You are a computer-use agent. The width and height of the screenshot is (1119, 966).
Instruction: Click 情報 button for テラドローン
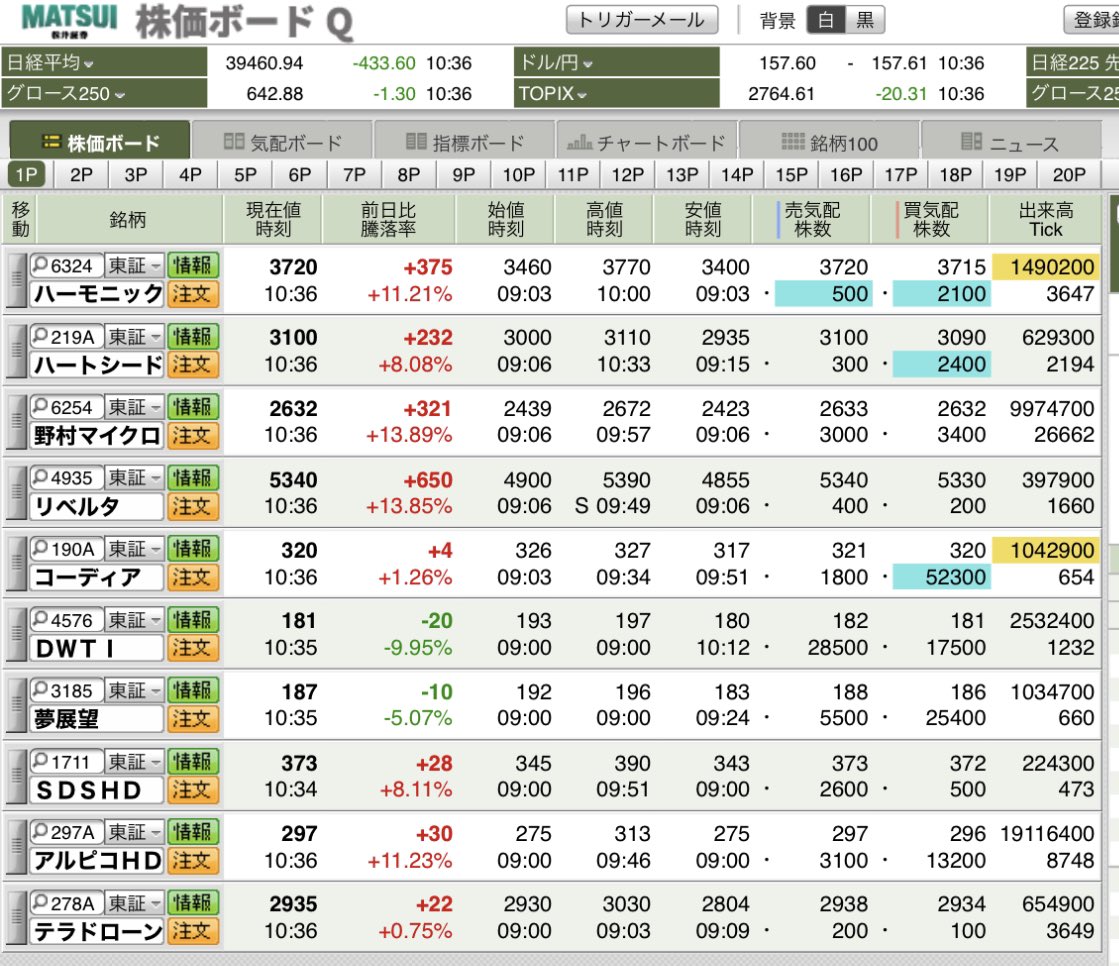pos(193,903)
